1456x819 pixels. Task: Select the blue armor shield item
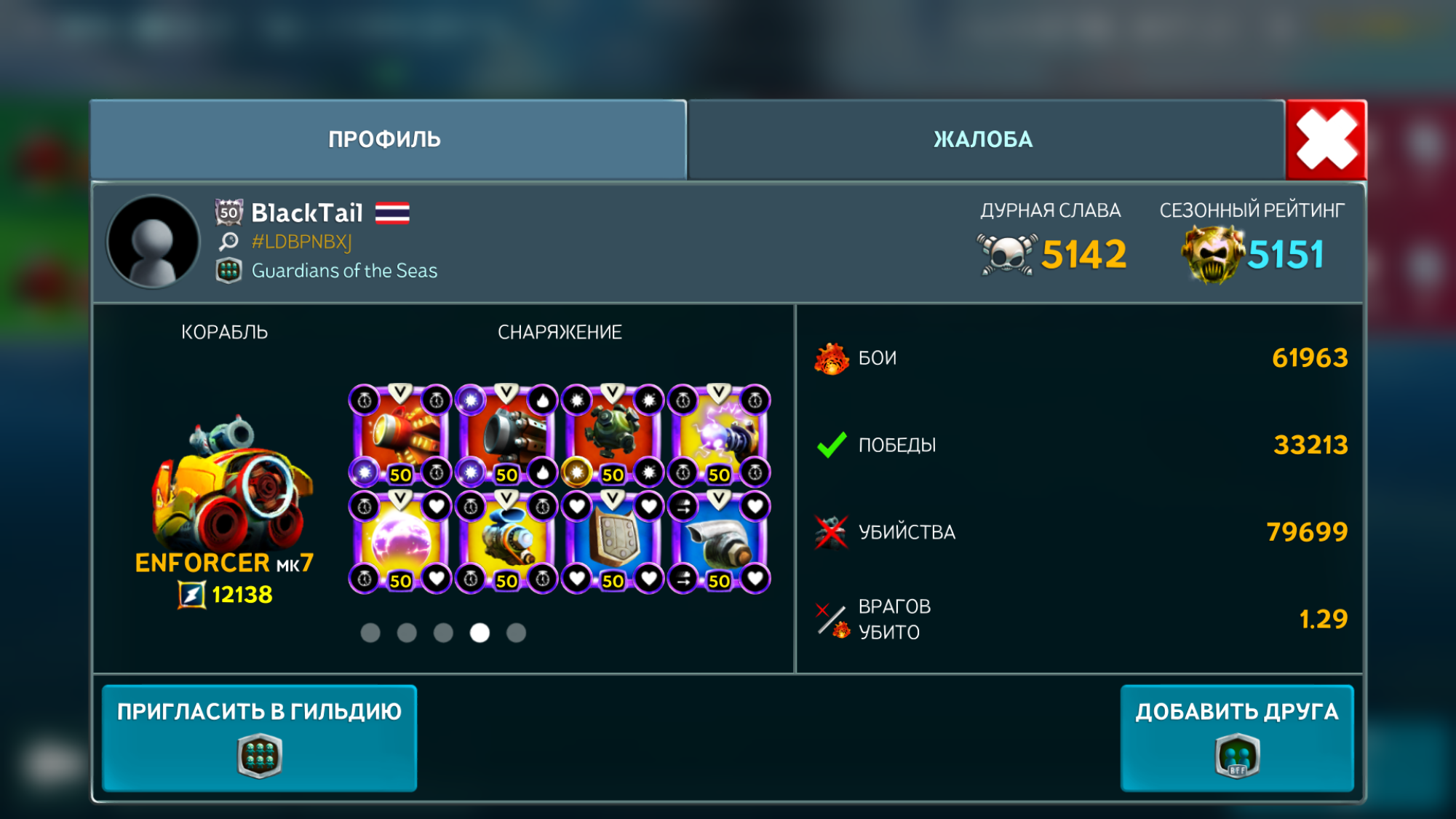pos(613,542)
